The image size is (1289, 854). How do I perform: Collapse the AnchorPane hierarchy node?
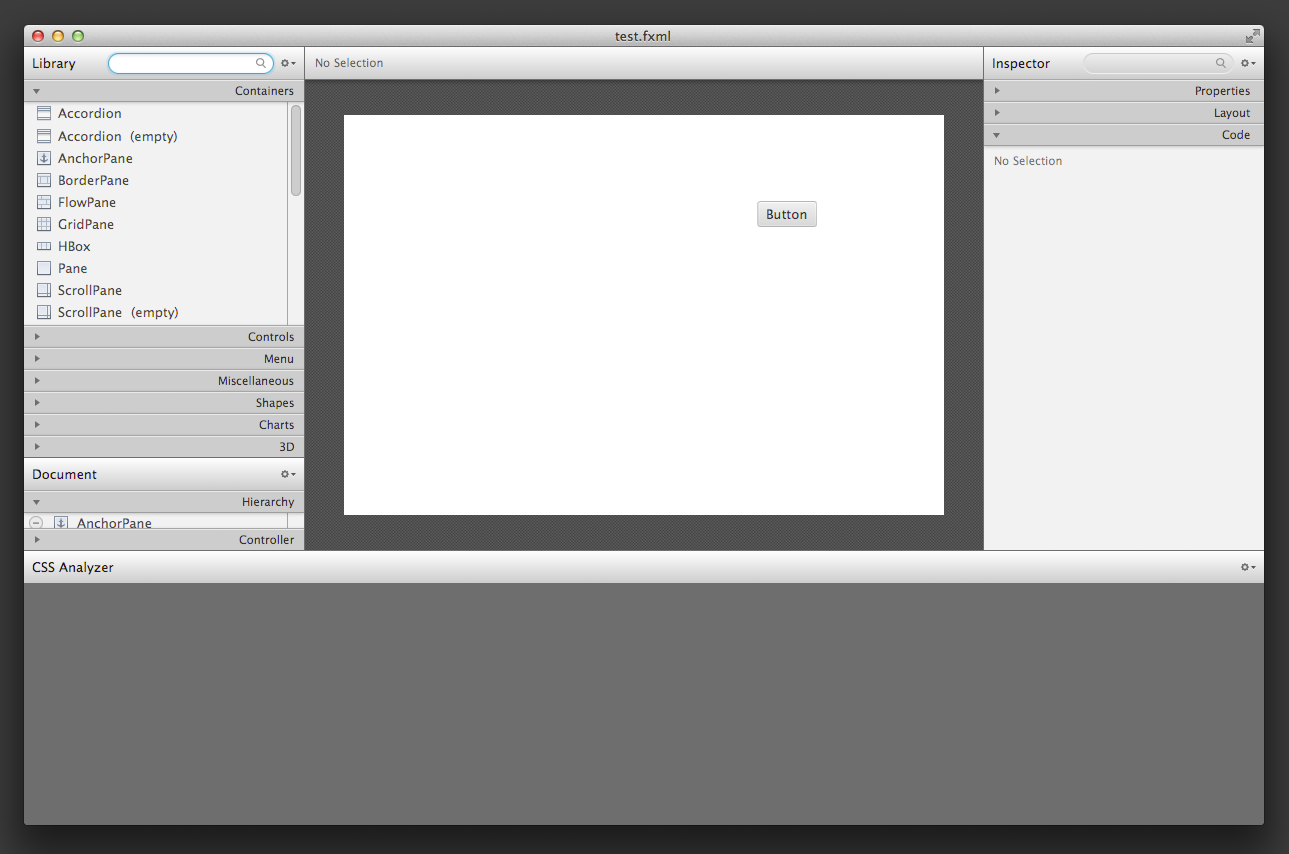coord(37,523)
